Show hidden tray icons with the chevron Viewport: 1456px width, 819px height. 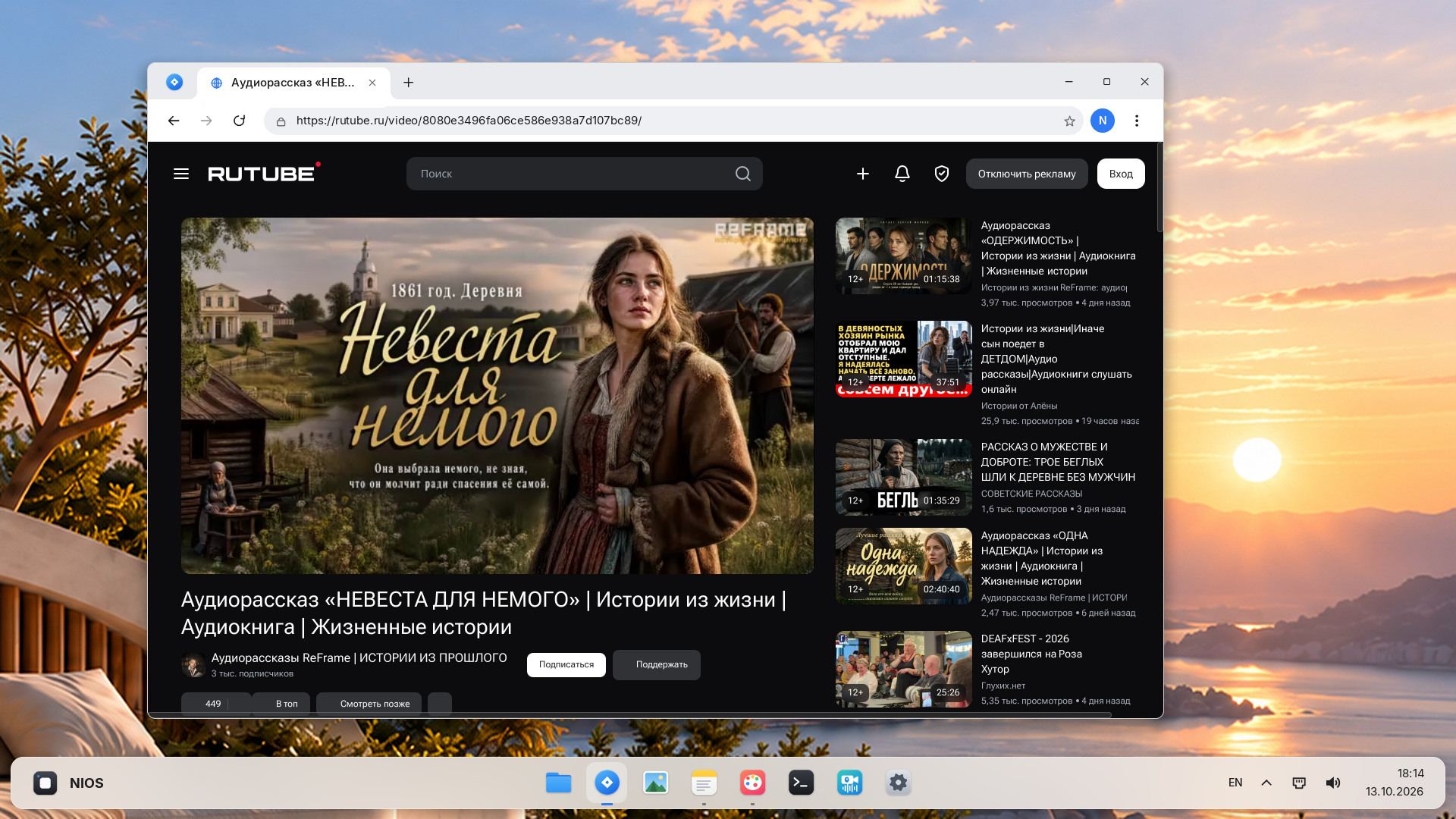tap(1266, 783)
